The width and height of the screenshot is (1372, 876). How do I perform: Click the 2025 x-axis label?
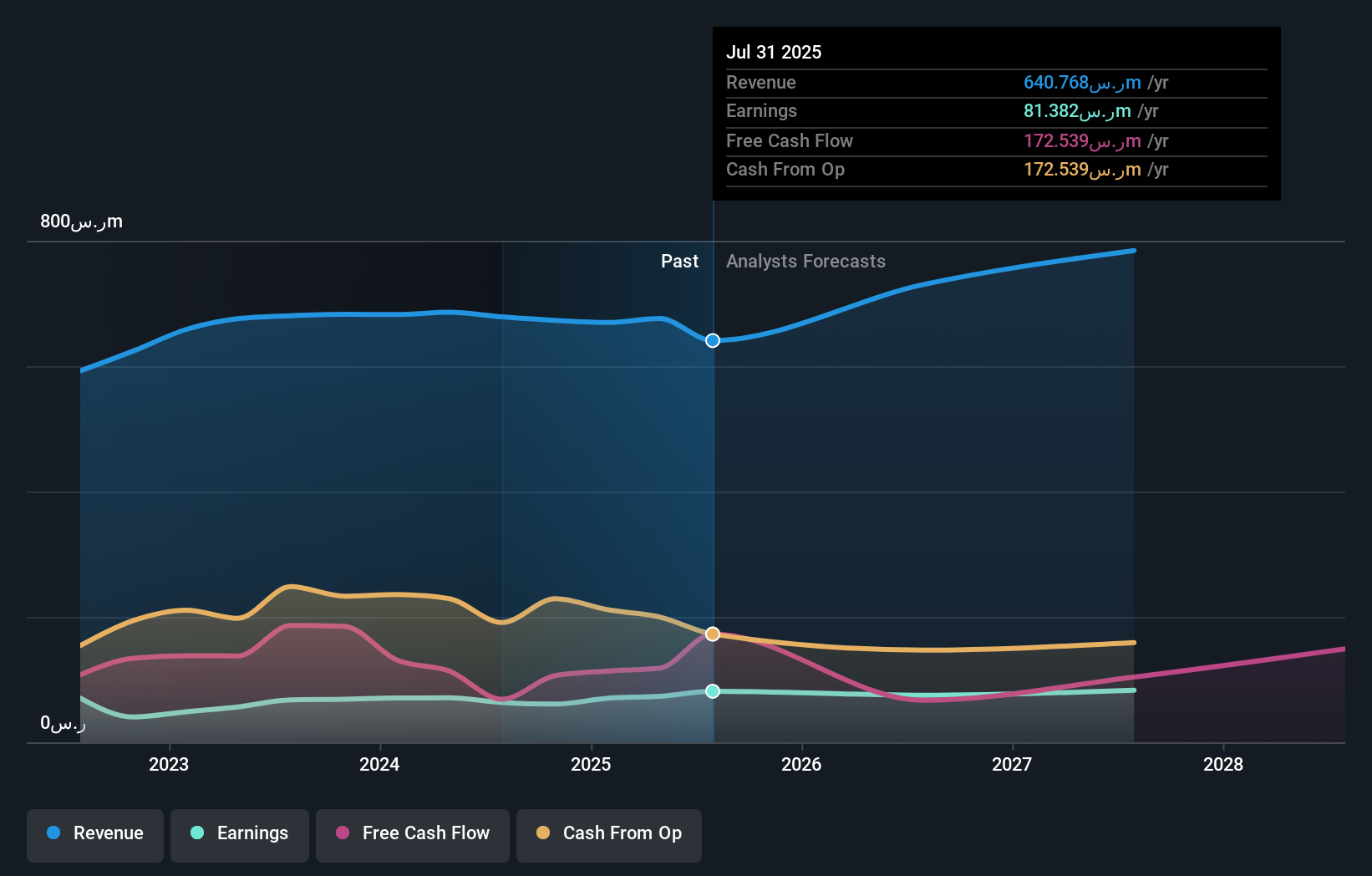tap(591, 764)
